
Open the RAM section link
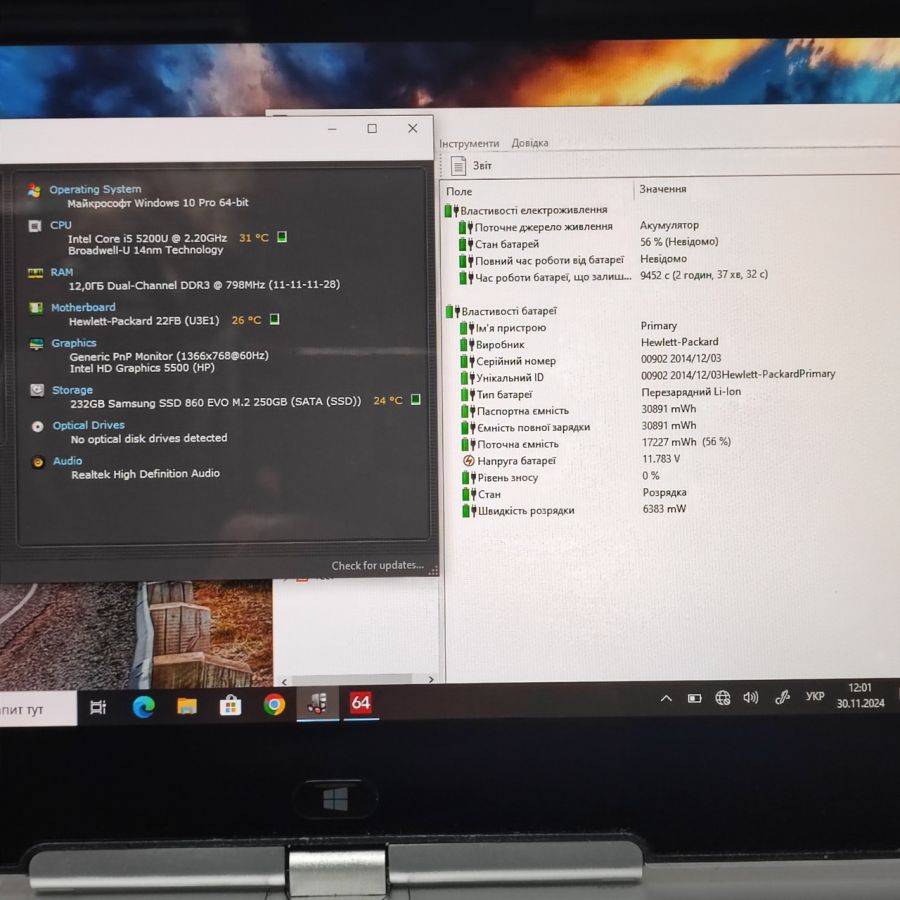61,272
